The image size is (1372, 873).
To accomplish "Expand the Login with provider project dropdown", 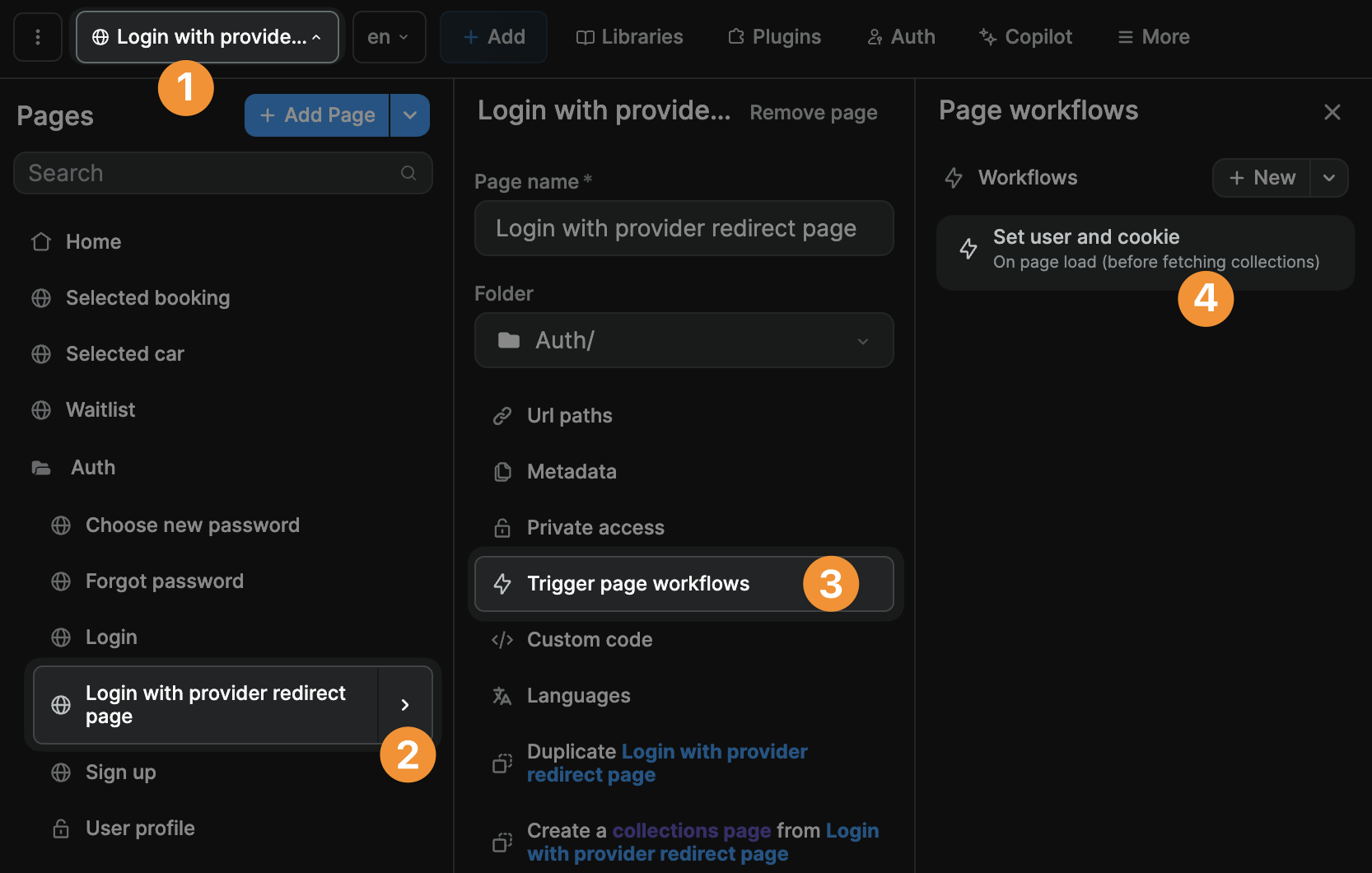I will (207, 36).
